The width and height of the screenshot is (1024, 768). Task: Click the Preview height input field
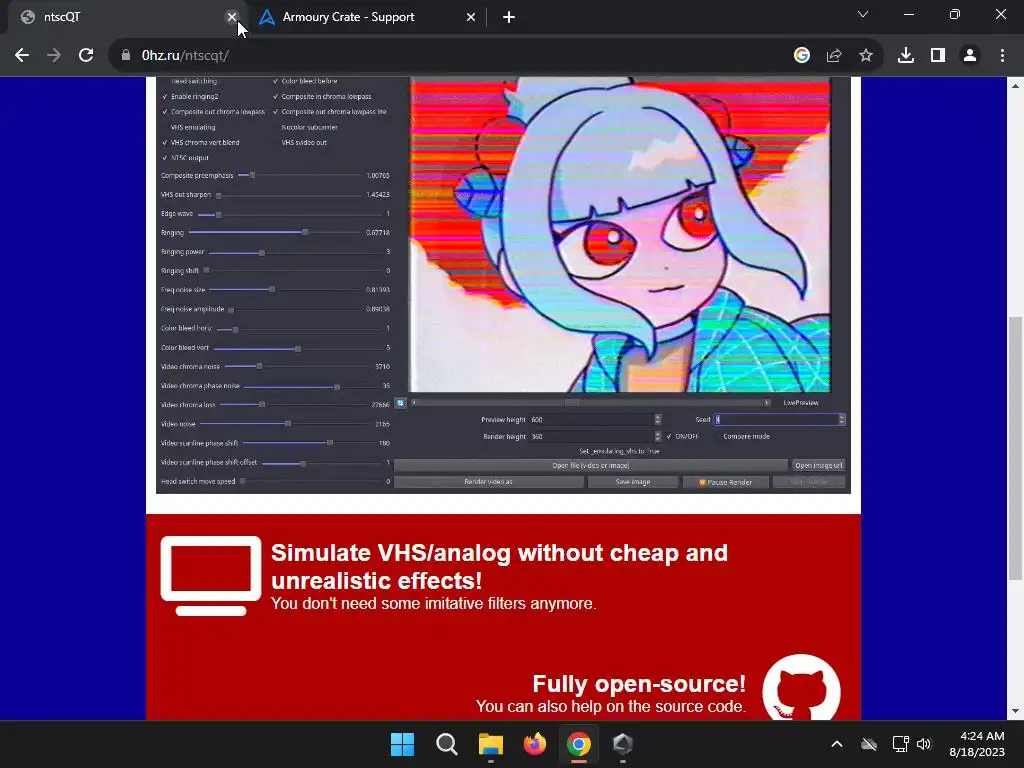592,419
